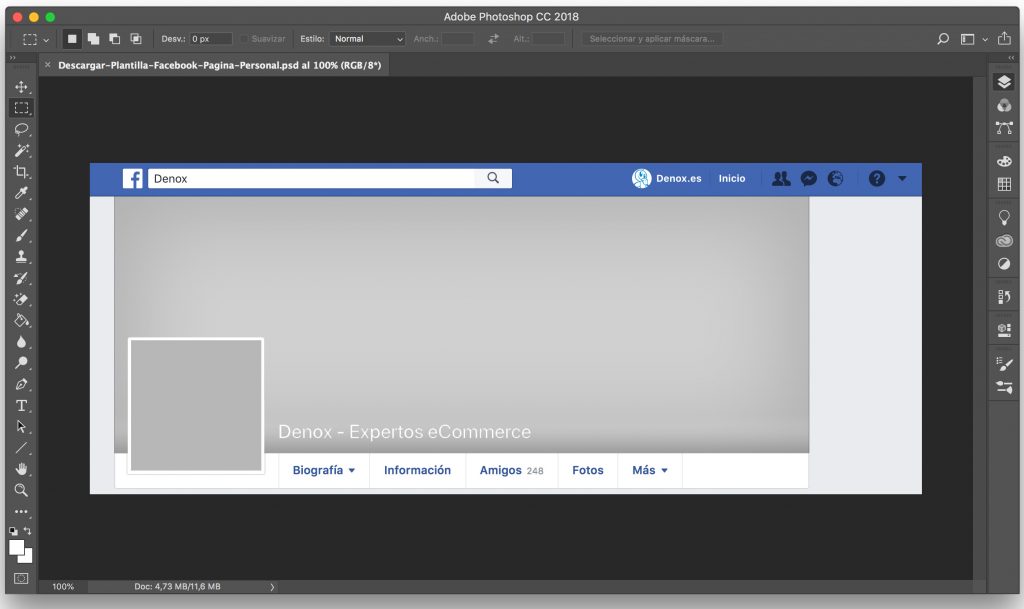
Task: Click 'Seleccionar y aplicar máscara...' button
Action: (652, 39)
